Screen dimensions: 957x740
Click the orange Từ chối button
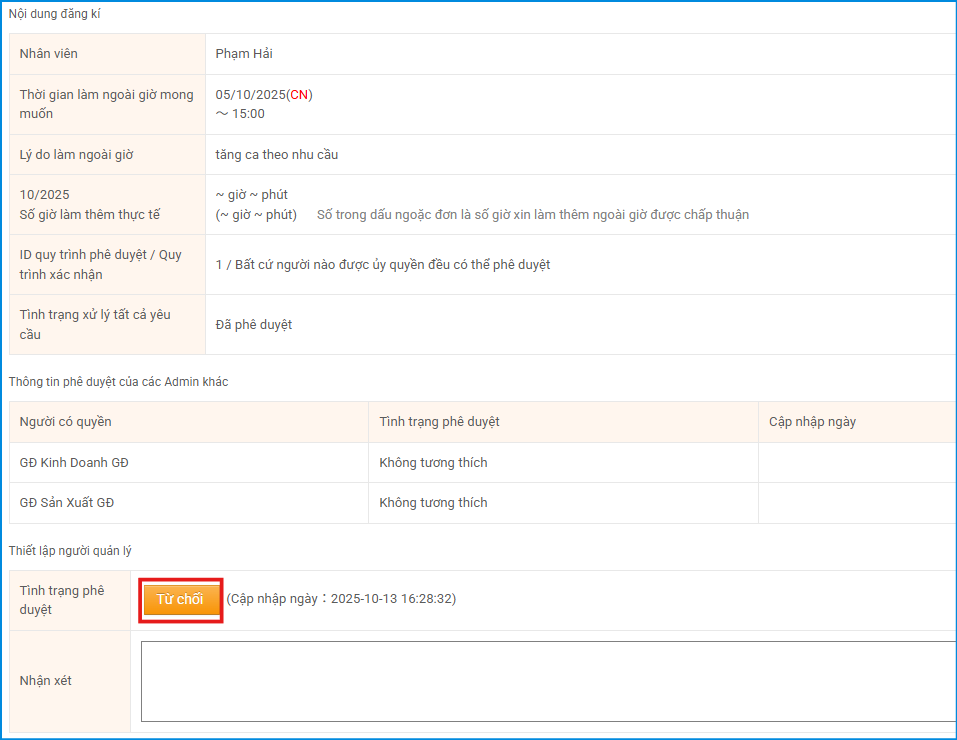click(180, 599)
